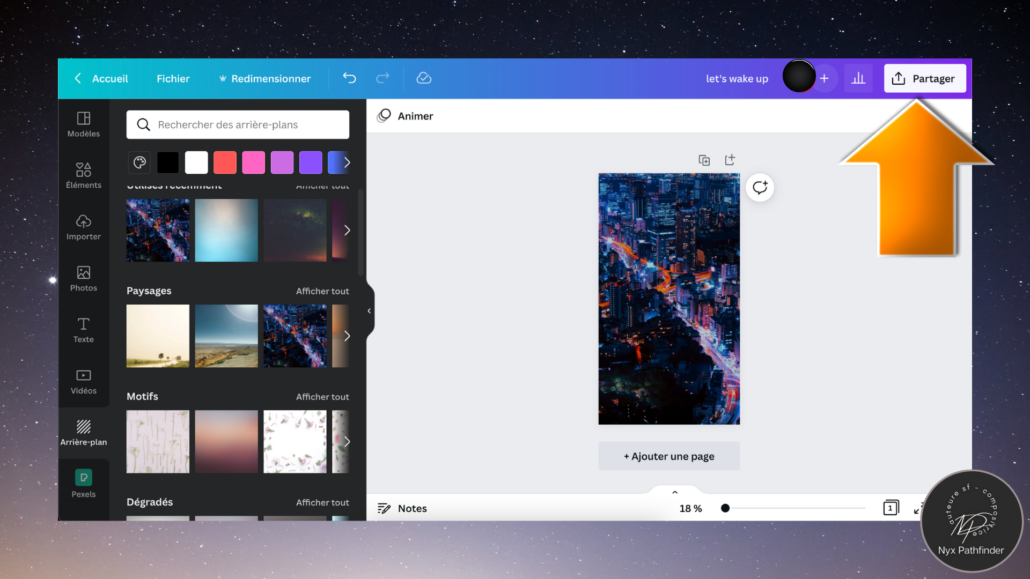This screenshot has height=579, width=1030.
Task: Show all Dégradés backgrounds
Action: pos(322,502)
